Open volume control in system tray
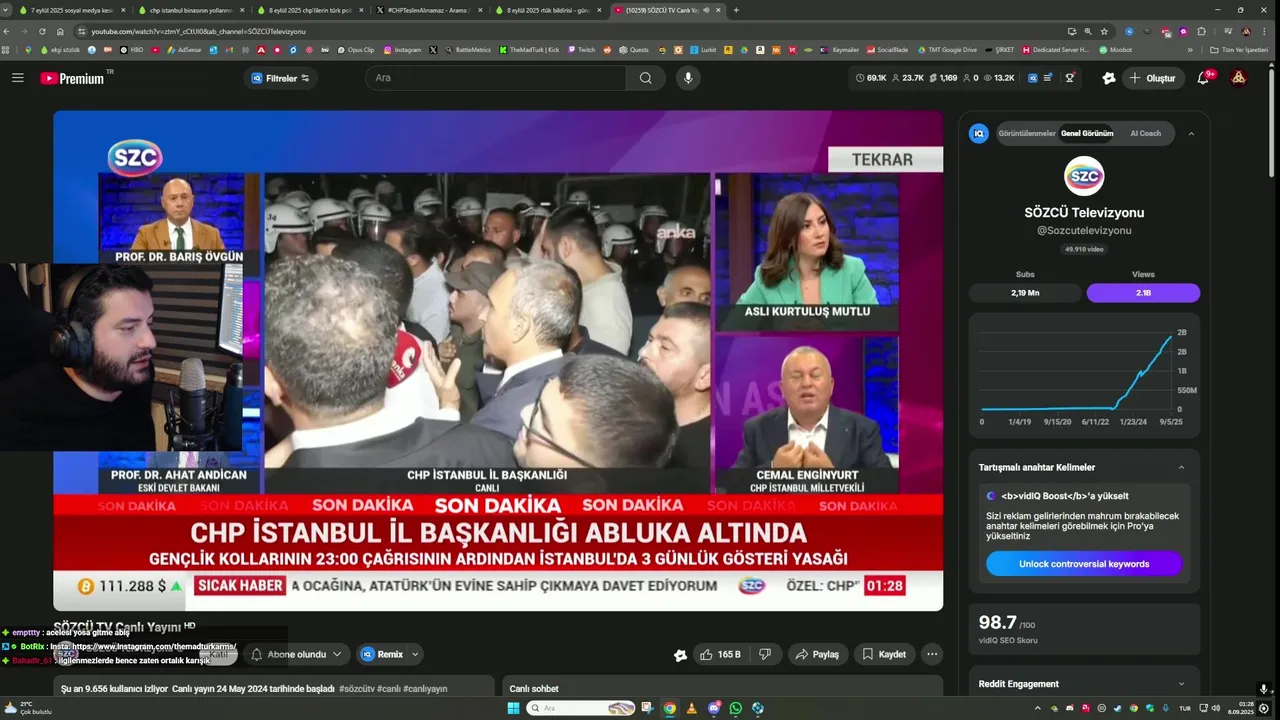This screenshot has width=1280, height=720. [1216, 708]
